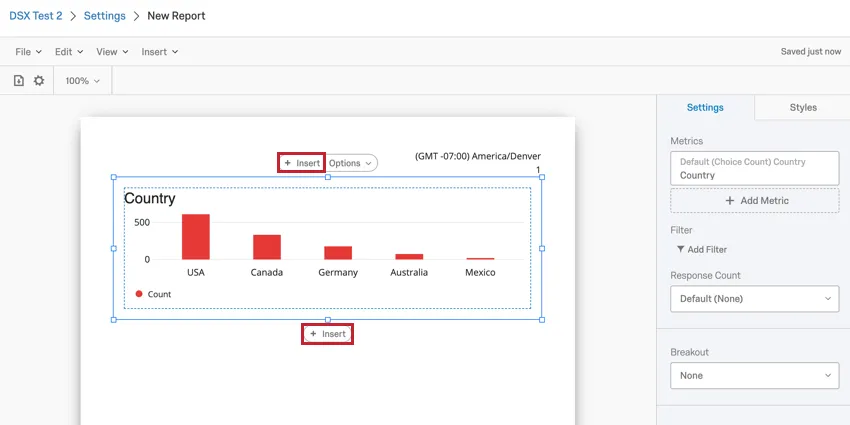This screenshot has width=850, height=425.
Task: Select the Country metric box
Action: [755, 169]
